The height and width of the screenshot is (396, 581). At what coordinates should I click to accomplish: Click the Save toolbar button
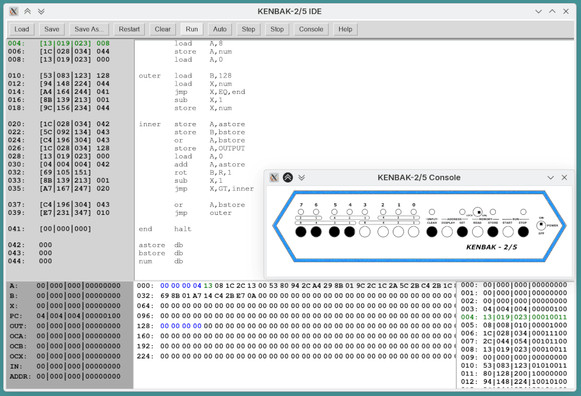pyautogui.click(x=52, y=29)
